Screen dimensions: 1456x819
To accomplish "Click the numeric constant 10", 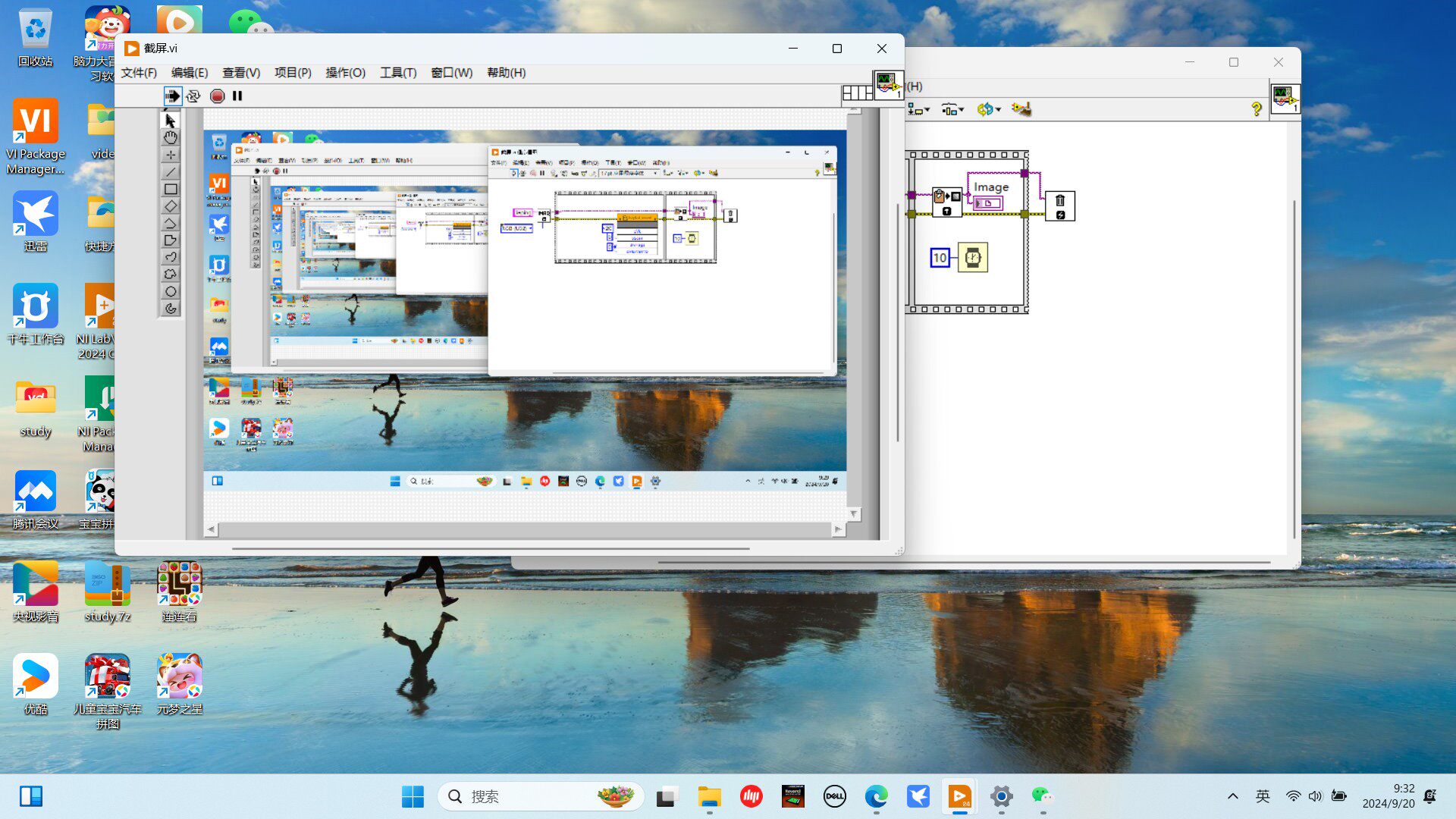I will [940, 258].
